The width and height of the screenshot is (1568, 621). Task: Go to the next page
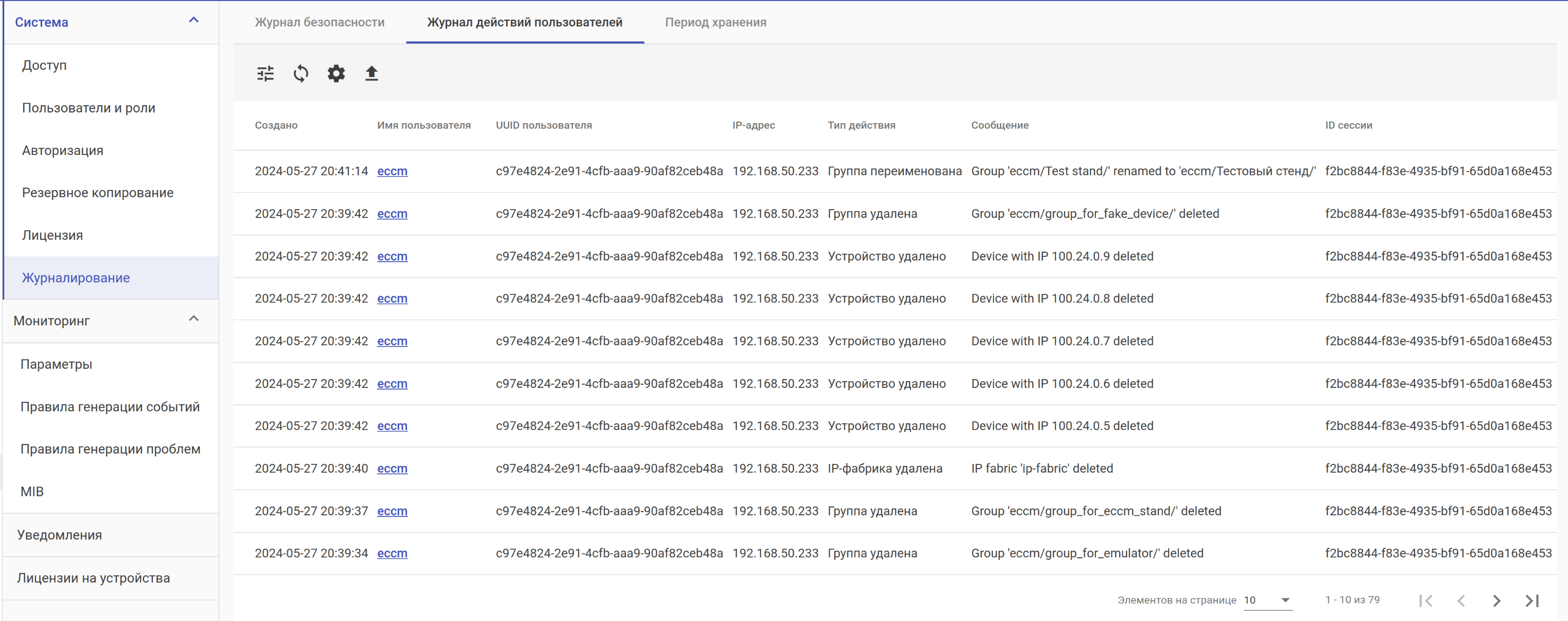[x=1497, y=600]
